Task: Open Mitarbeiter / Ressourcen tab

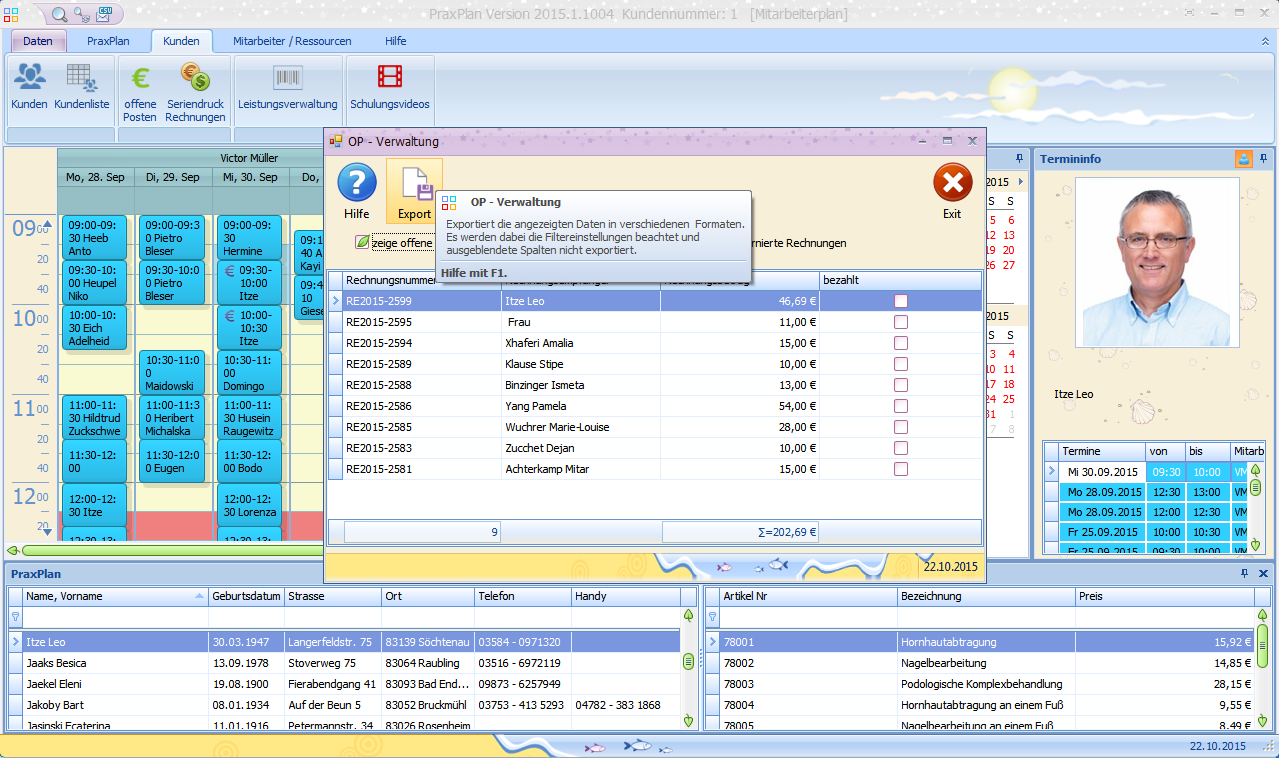Action: tap(292, 41)
